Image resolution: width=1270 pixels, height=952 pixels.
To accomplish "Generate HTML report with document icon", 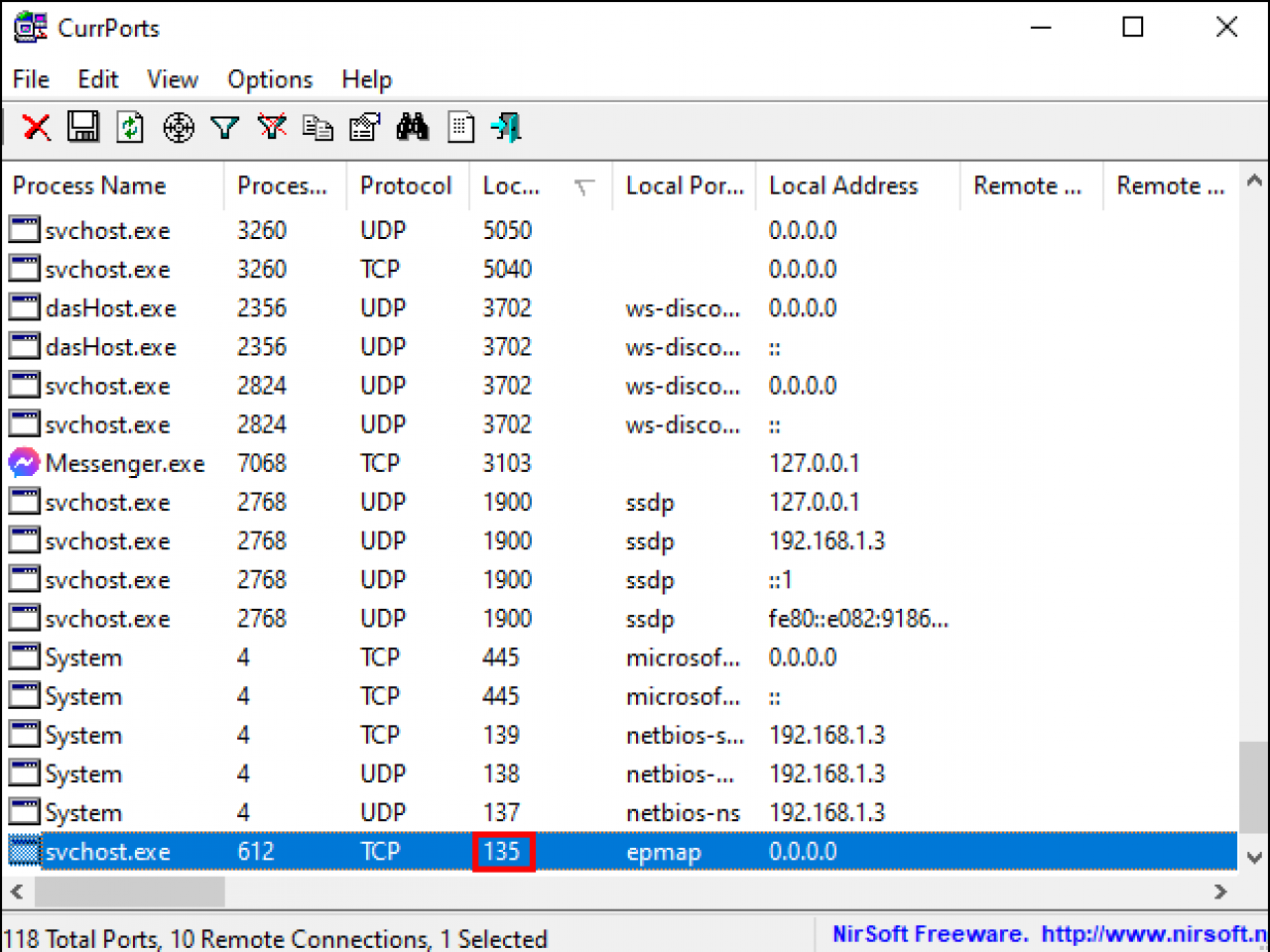I will click(x=459, y=127).
